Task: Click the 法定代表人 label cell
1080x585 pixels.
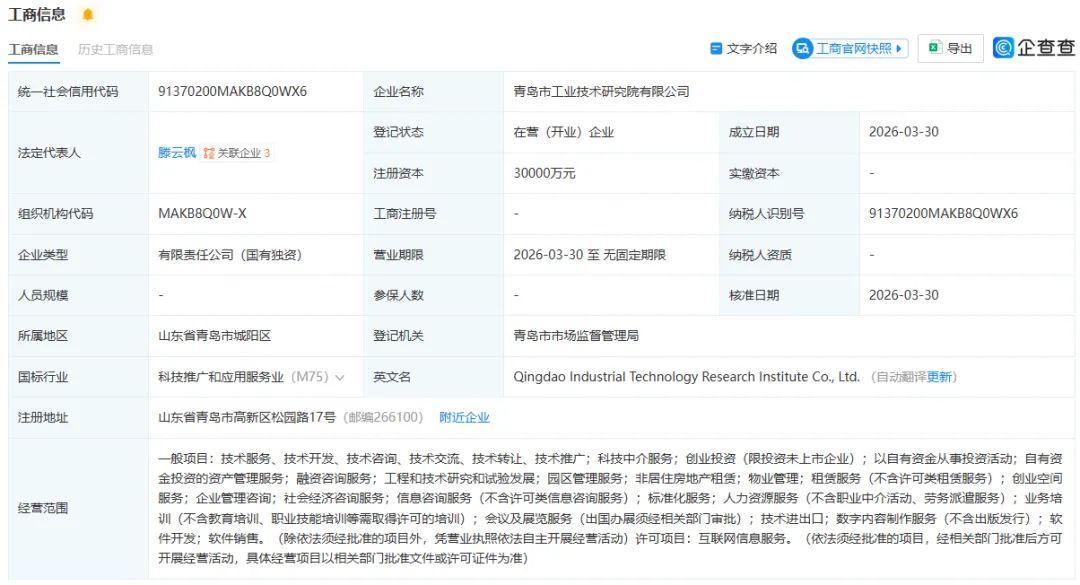Action: (79, 153)
